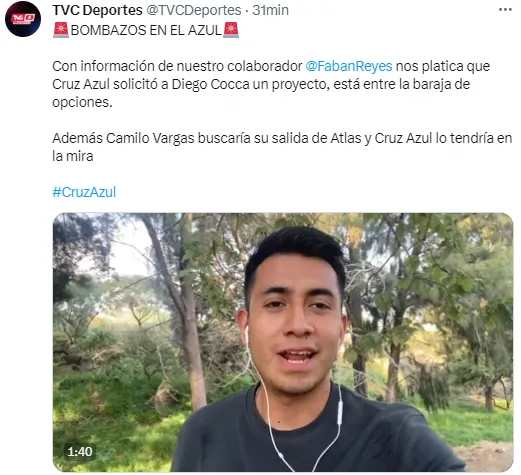Visit the @FabanReyes mention

click(x=349, y=66)
